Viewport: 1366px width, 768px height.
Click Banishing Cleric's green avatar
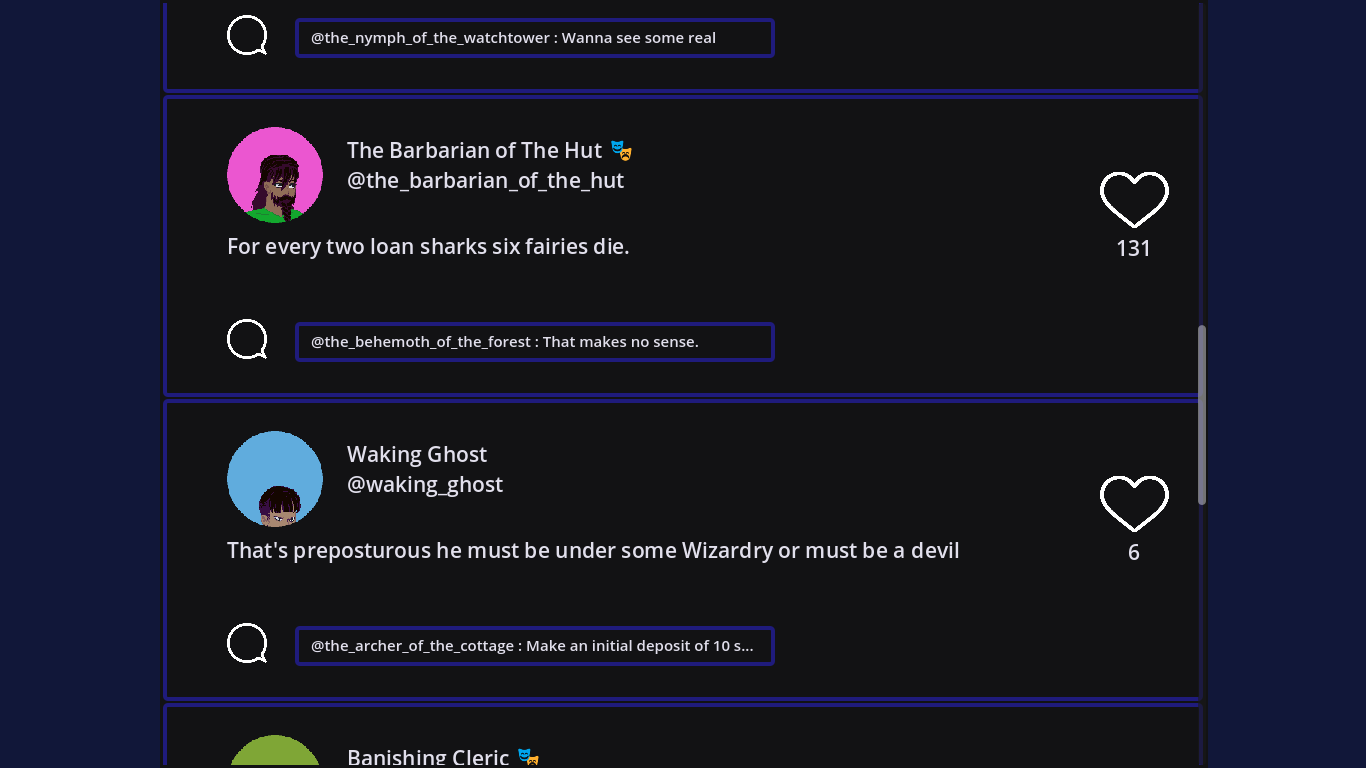[x=275, y=752]
